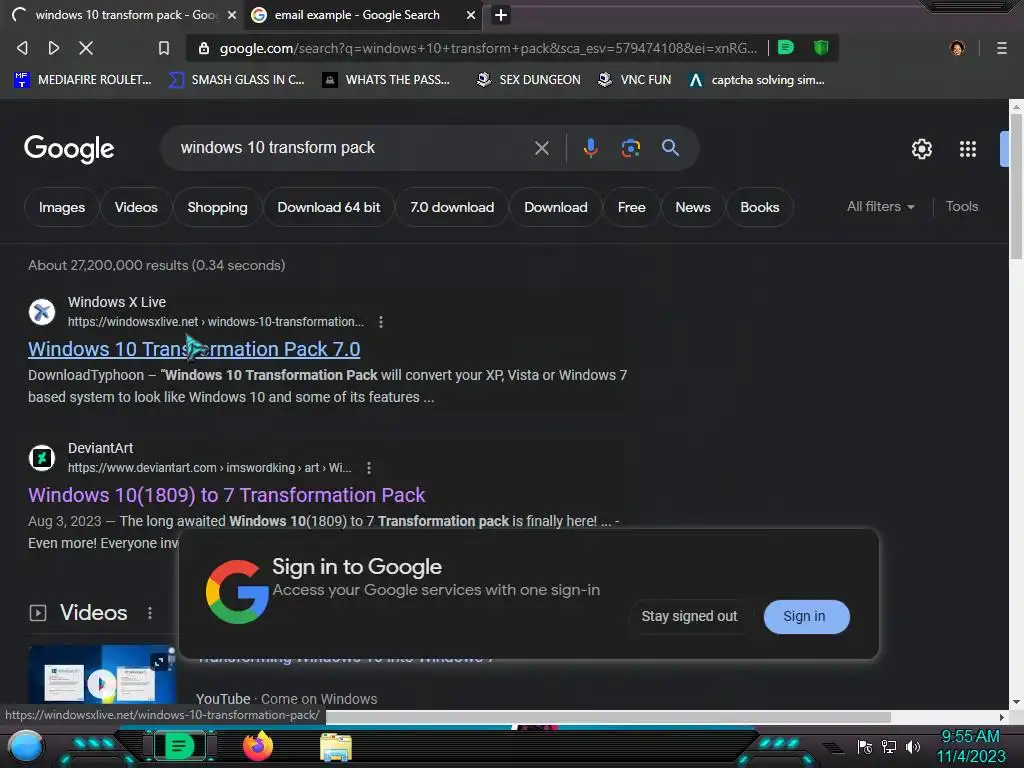Submit search with the magnifier icon
Image resolution: width=1024 pixels, height=768 pixels.
[x=670, y=148]
